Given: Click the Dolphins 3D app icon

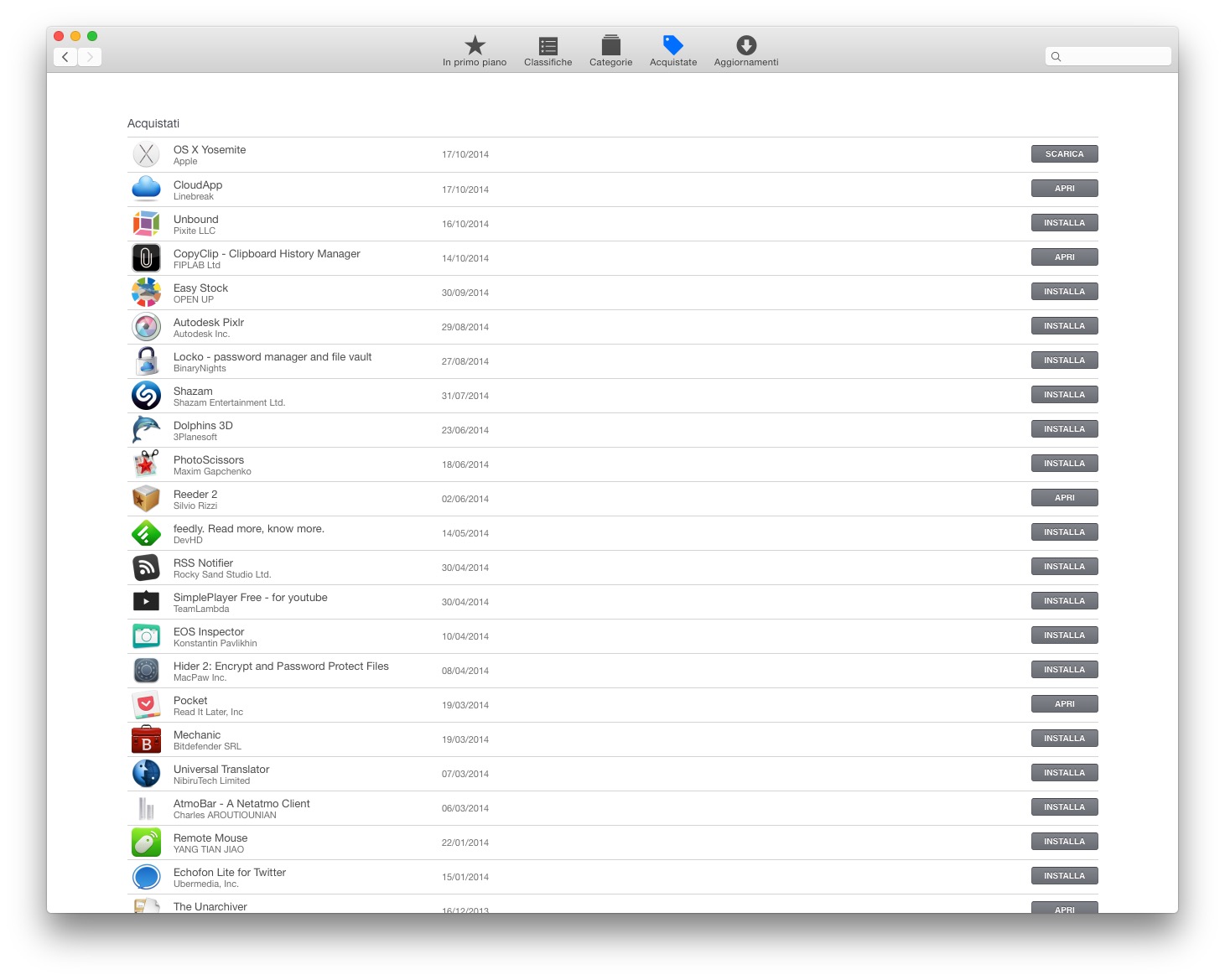Looking at the screenshot, I should click(x=146, y=429).
